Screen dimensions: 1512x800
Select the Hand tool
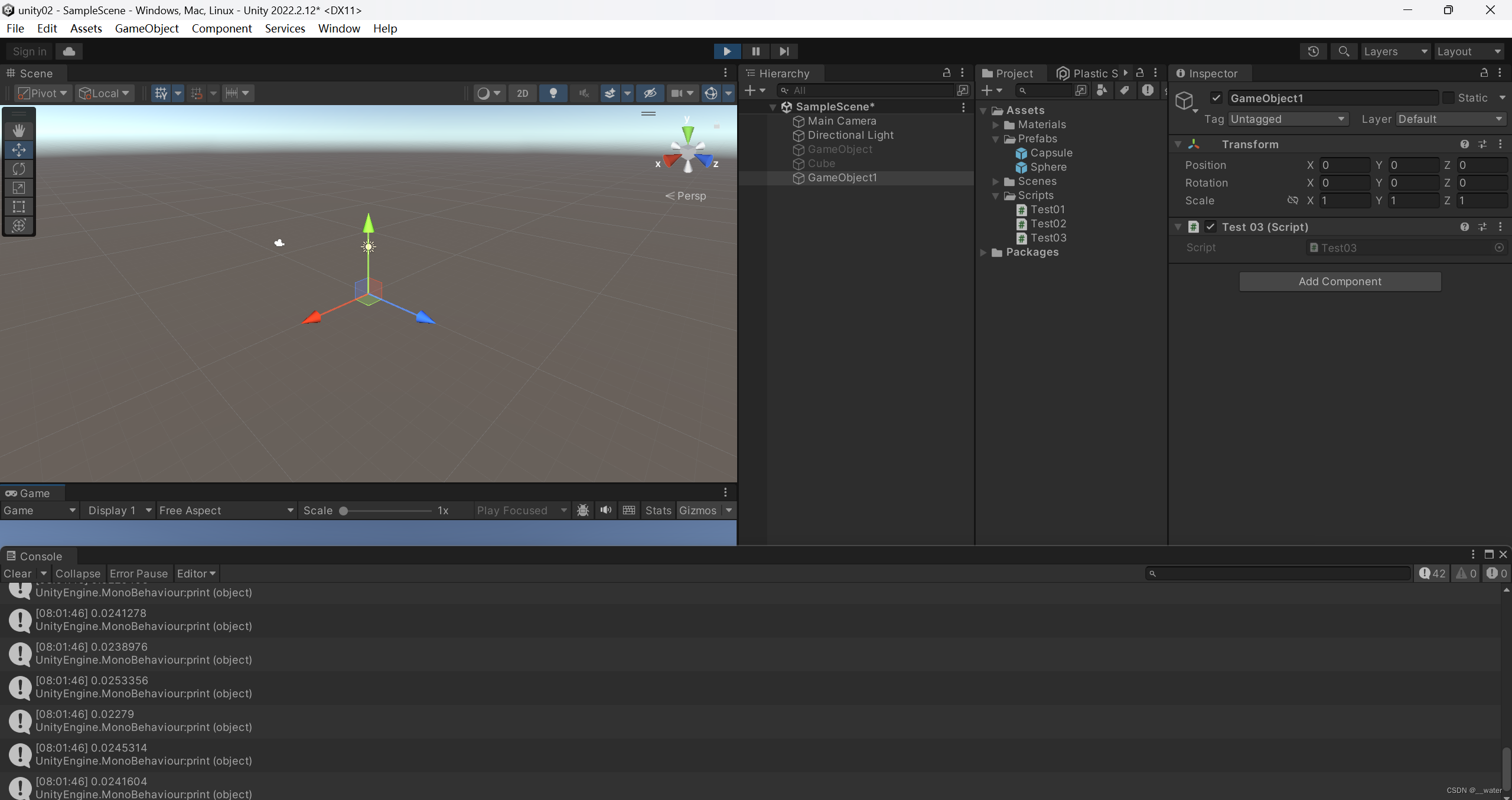tap(19, 130)
